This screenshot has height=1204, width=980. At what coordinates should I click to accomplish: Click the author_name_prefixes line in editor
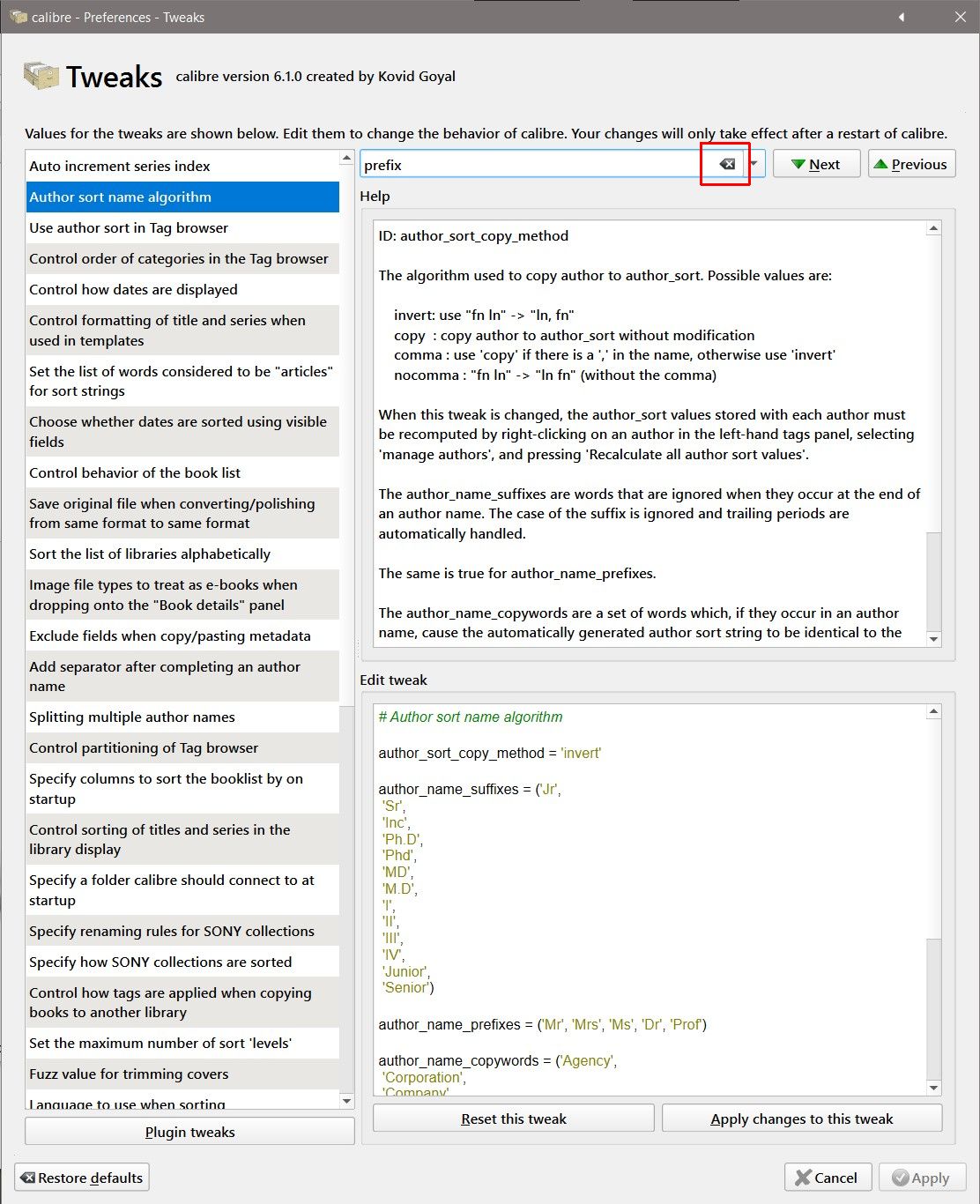click(542, 1024)
